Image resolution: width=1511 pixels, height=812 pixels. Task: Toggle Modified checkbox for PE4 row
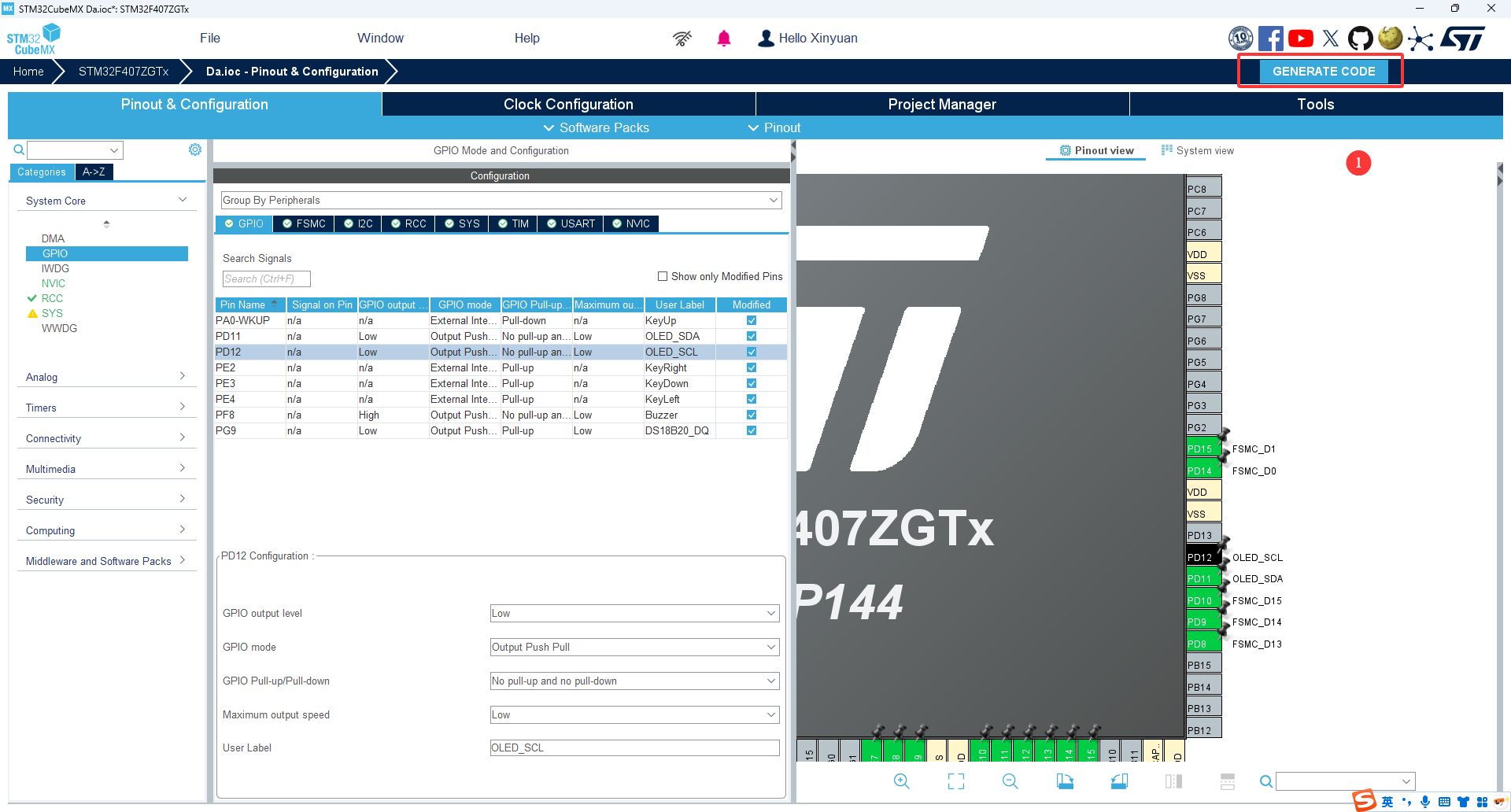click(752, 399)
